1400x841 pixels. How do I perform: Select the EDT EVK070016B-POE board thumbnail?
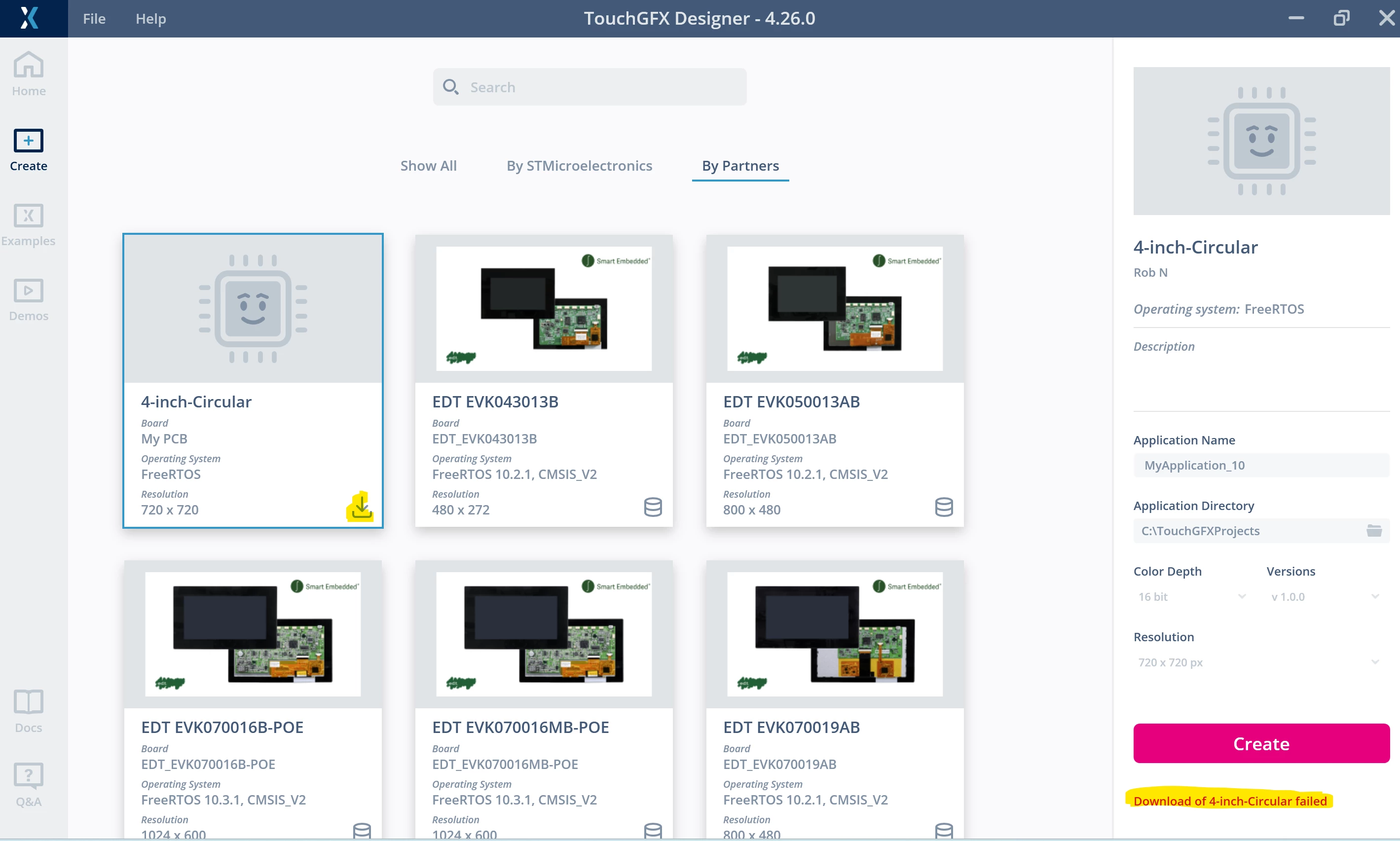(x=253, y=634)
